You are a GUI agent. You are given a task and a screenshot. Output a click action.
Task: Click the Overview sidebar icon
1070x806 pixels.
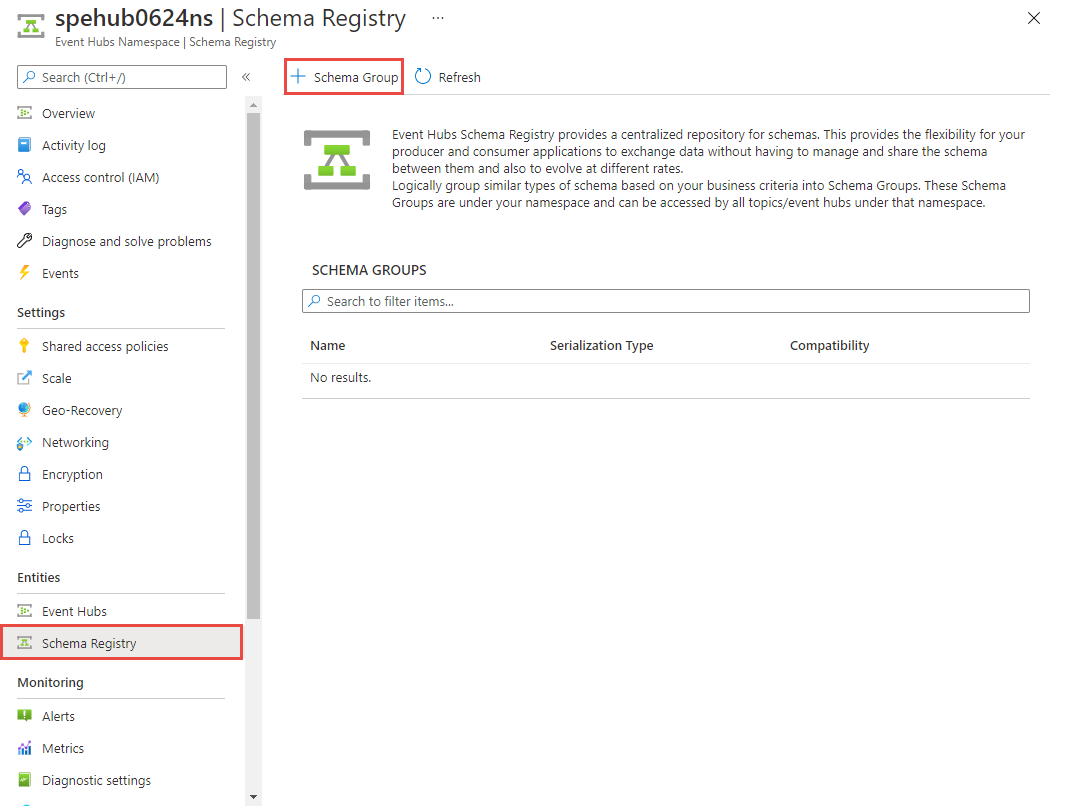25,113
